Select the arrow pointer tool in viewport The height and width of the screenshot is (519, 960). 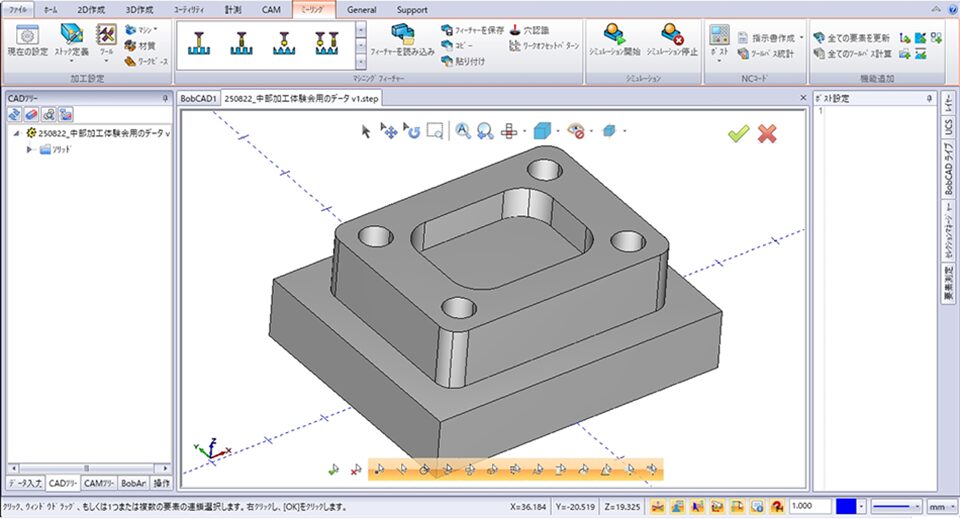click(x=366, y=130)
